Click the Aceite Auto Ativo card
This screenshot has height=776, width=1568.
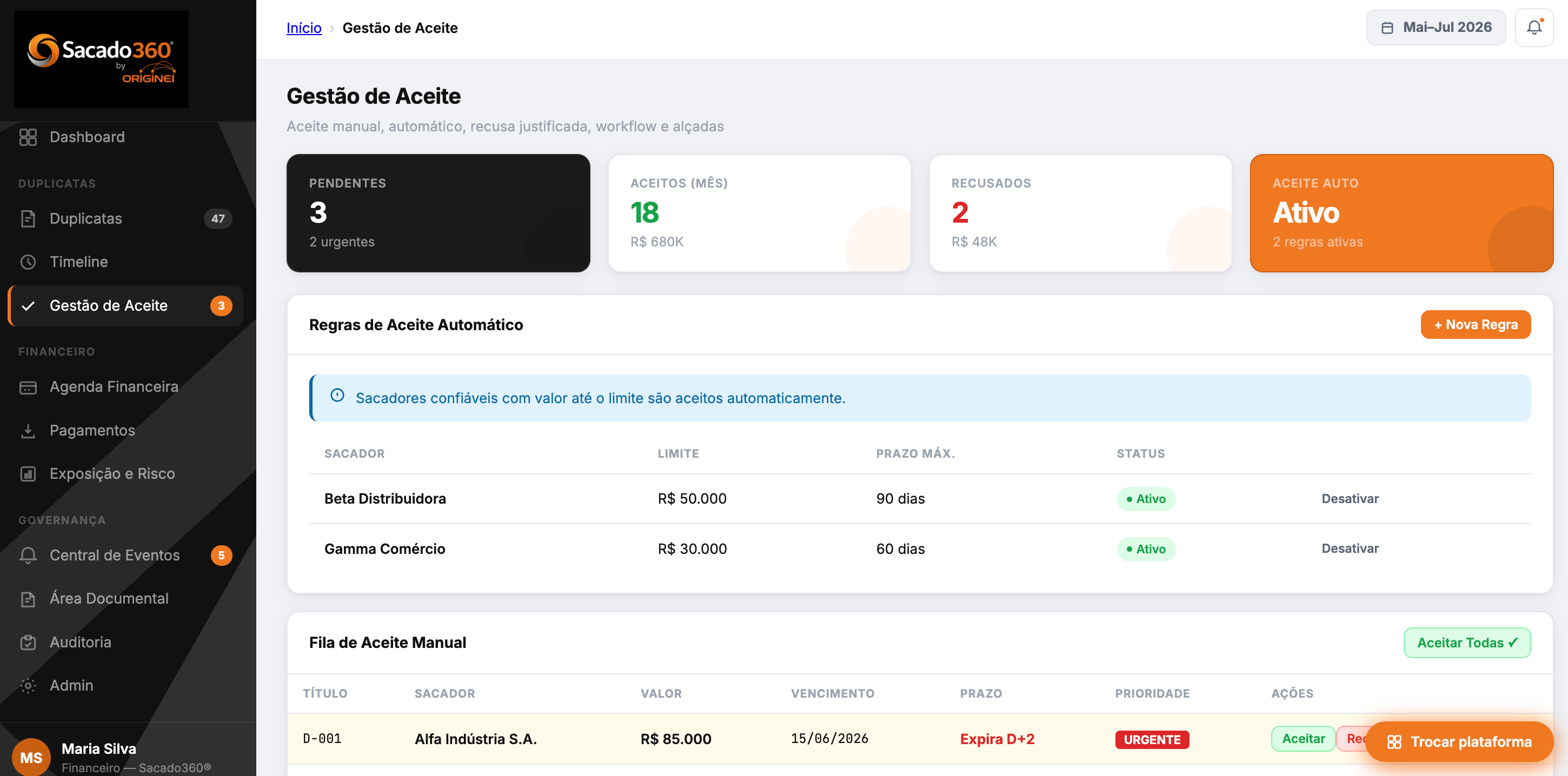[x=1402, y=213]
